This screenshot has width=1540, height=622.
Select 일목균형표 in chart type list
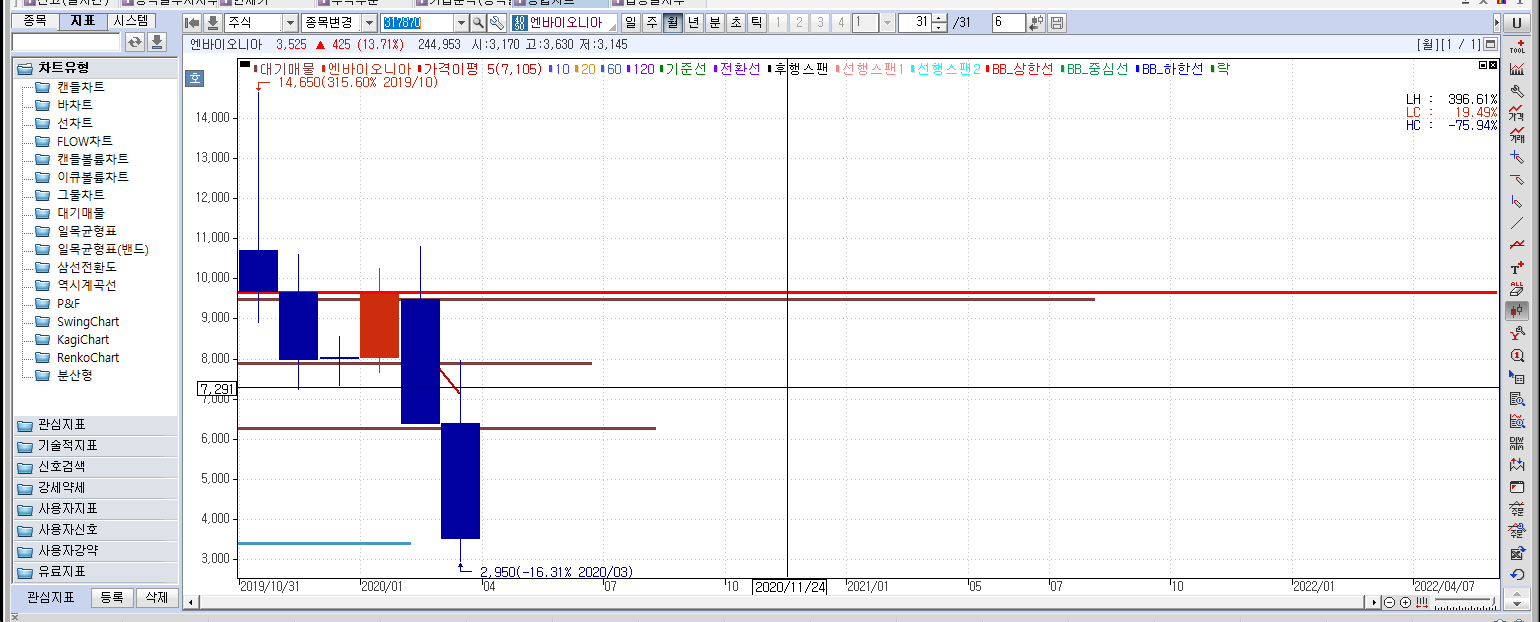[x=86, y=231]
